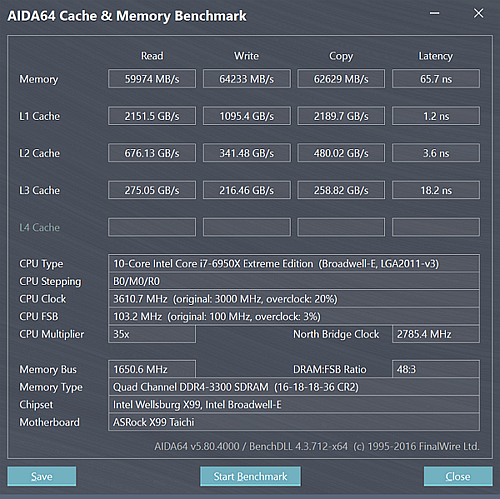Click the Memory Write 64233 MB/s field
The height and width of the screenshot is (499, 500).
(247, 79)
